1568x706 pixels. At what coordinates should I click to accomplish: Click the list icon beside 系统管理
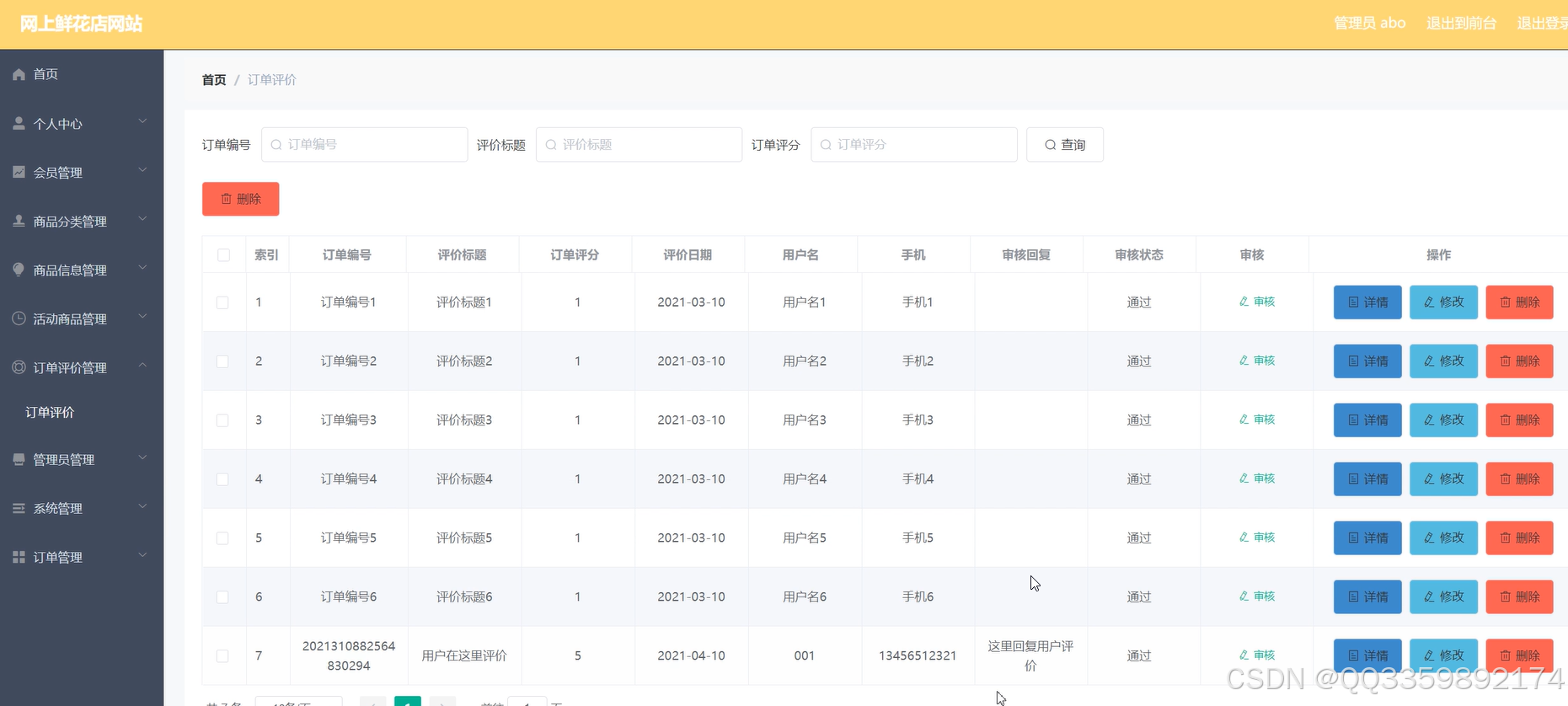pyautogui.click(x=19, y=508)
